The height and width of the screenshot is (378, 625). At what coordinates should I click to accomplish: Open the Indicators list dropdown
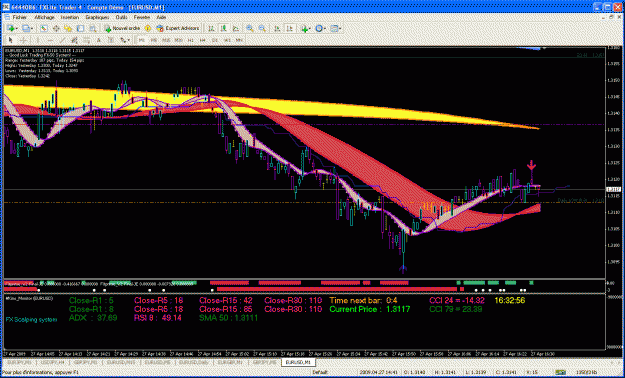pos(306,28)
